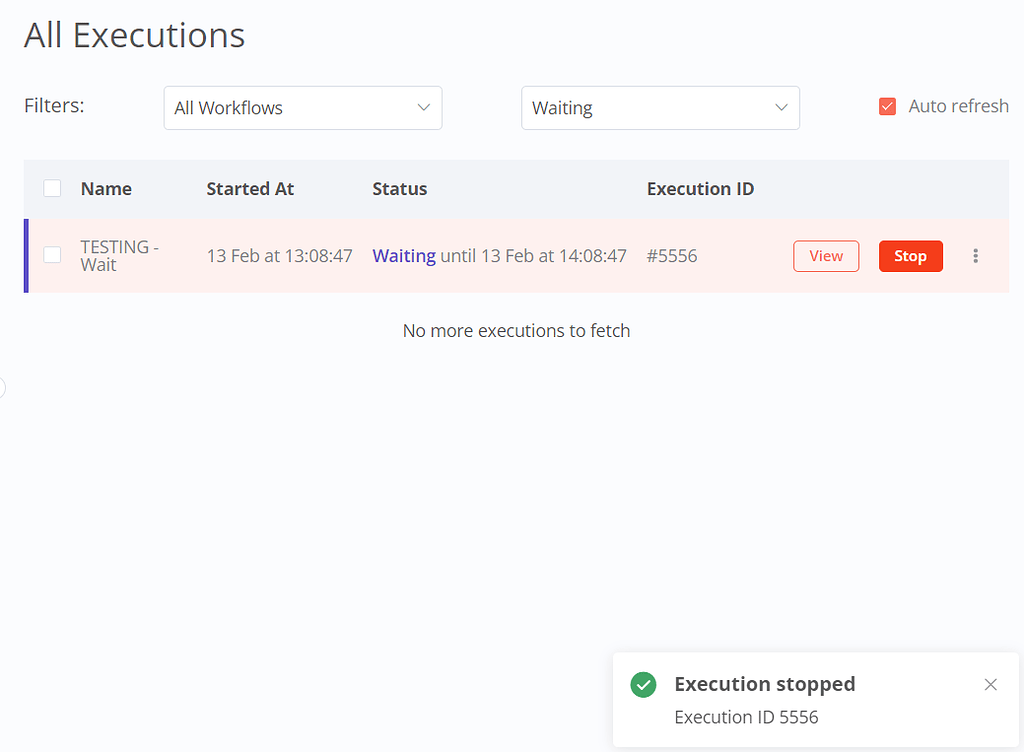
Task: Click the green success checkmark in the notification
Action: [x=643, y=684]
